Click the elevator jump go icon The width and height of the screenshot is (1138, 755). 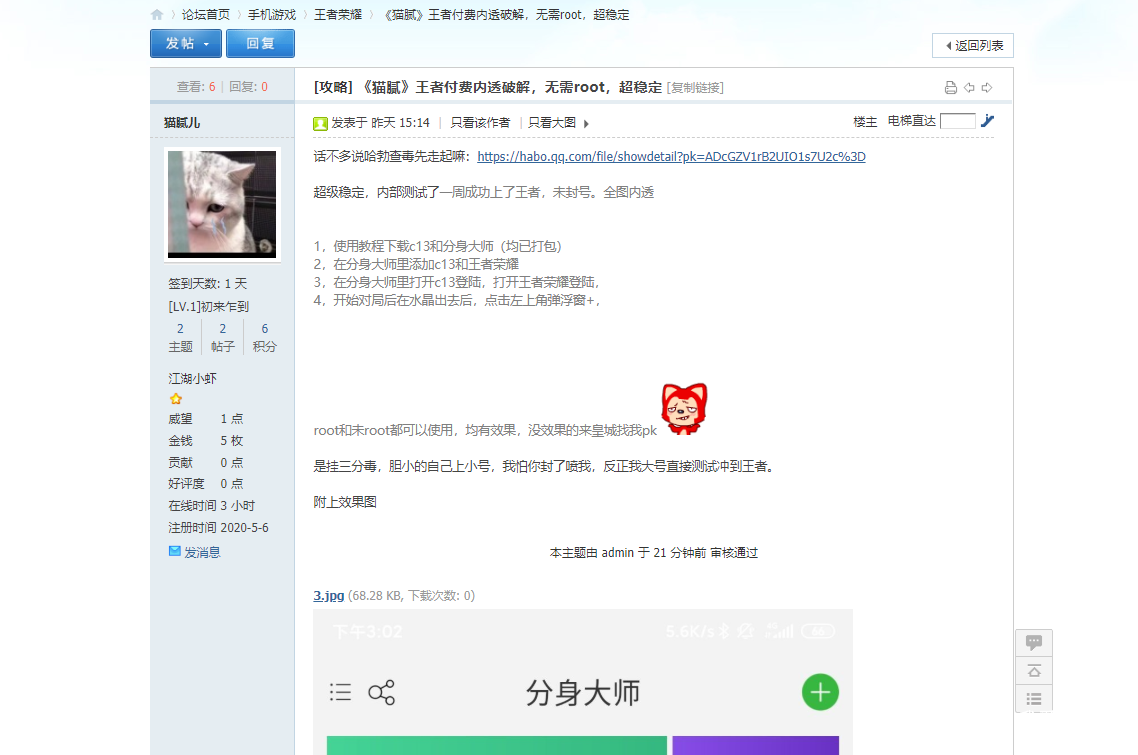[988, 121]
